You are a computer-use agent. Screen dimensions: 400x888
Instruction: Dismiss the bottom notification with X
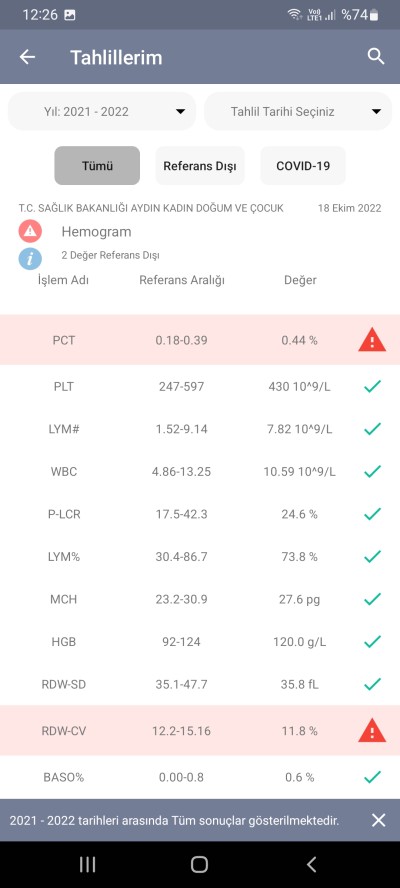tap(378, 820)
